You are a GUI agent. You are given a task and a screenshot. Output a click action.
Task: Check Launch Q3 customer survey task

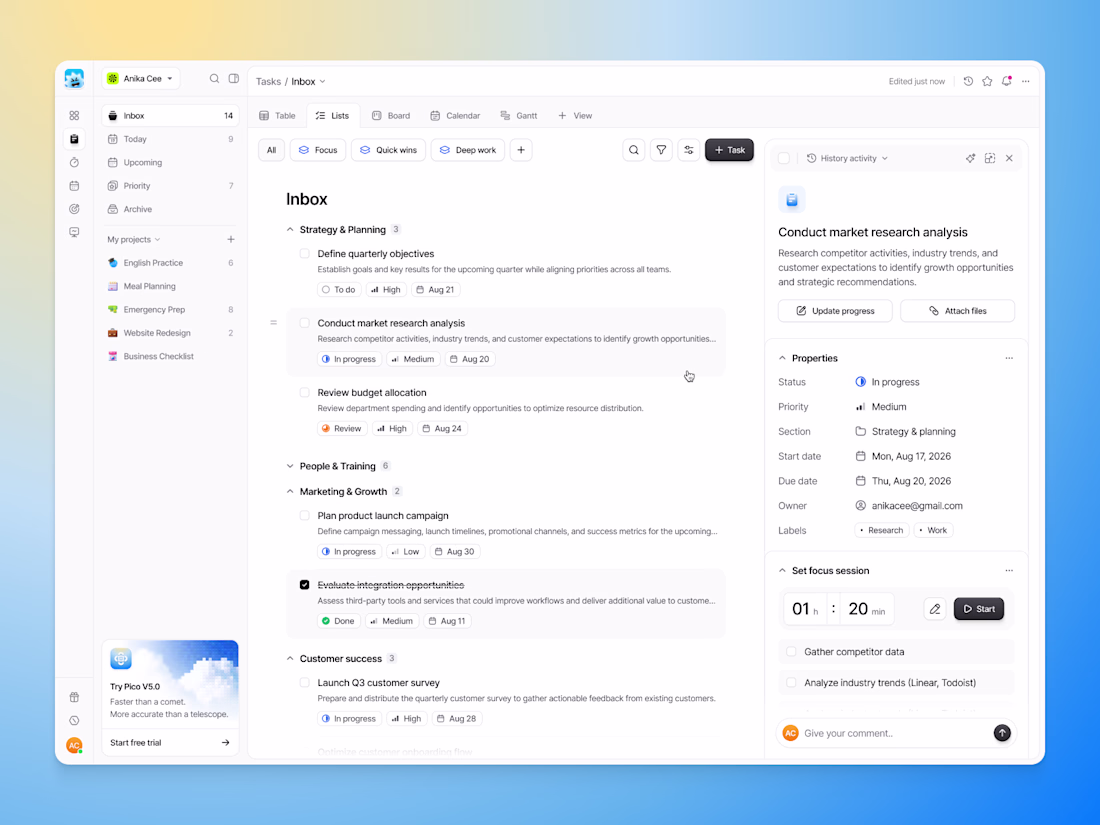click(304, 683)
